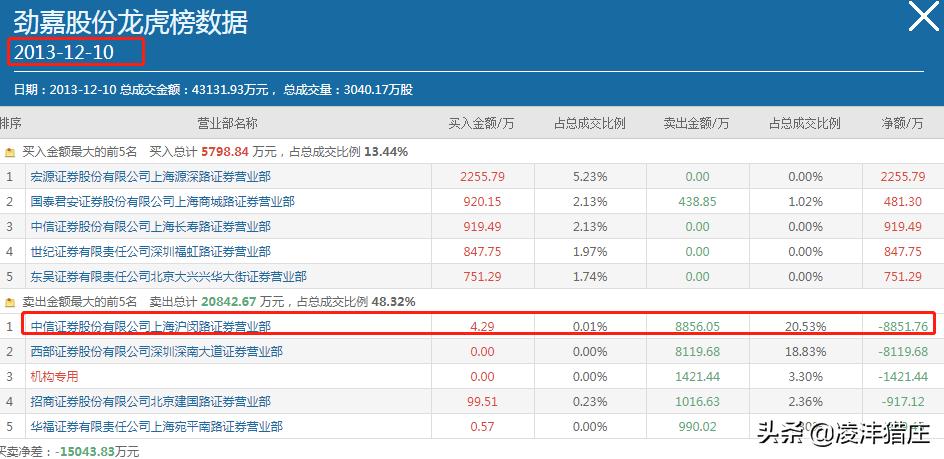Click the folder icon beside 买入金额最大的前5名
944x459 pixels.
pos(10,152)
